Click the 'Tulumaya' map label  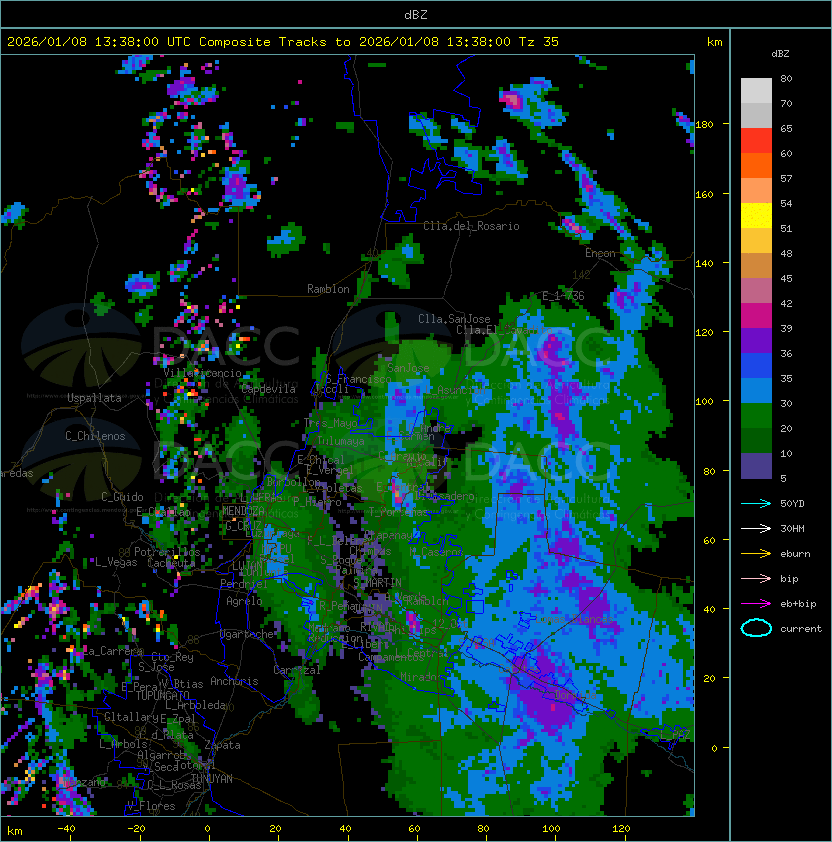point(341,441)
